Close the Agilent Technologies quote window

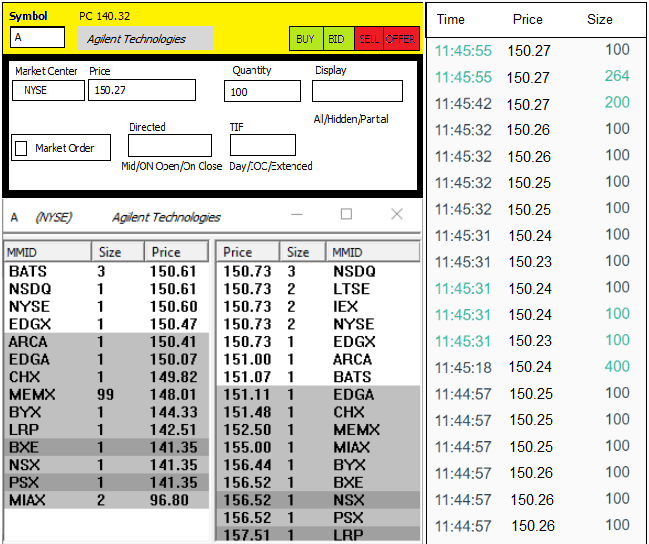point(397,214)
